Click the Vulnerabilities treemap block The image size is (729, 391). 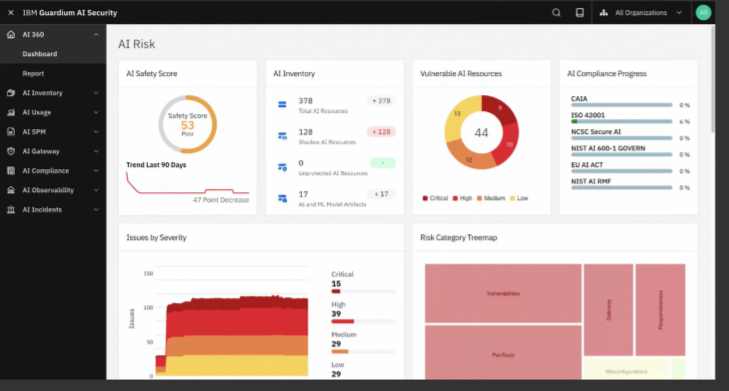click(503, 293)
